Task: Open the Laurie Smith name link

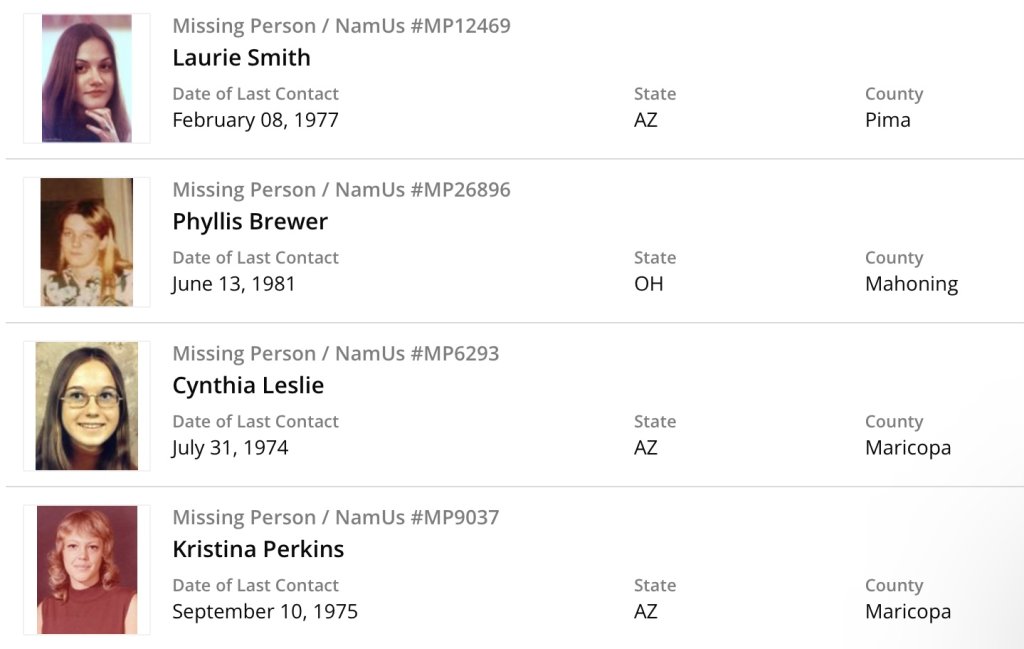Action: [x=241, y=58]
